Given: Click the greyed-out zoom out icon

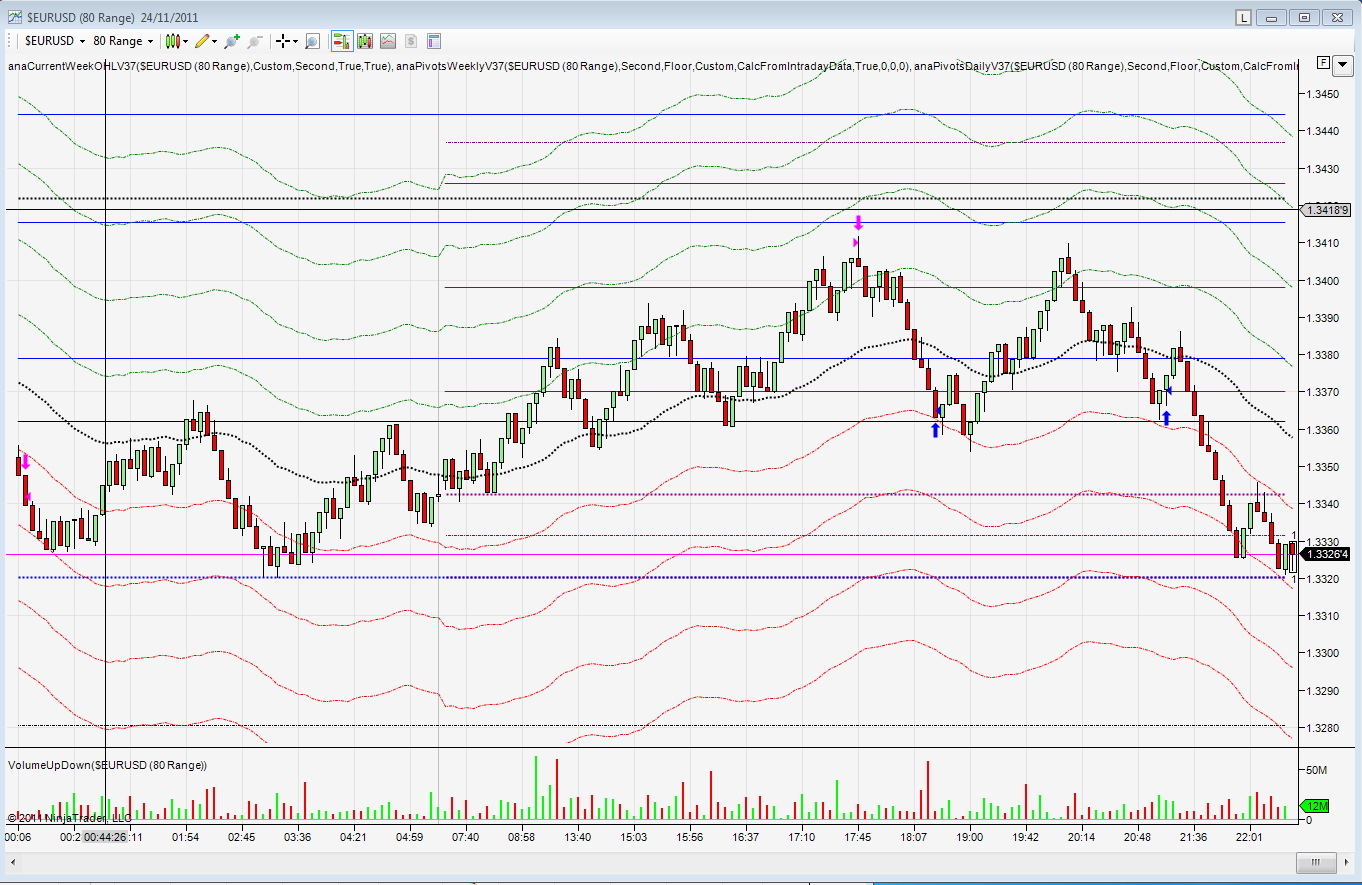Looking at the screenshot, I should pyautogui.click(x=254, y=41).
